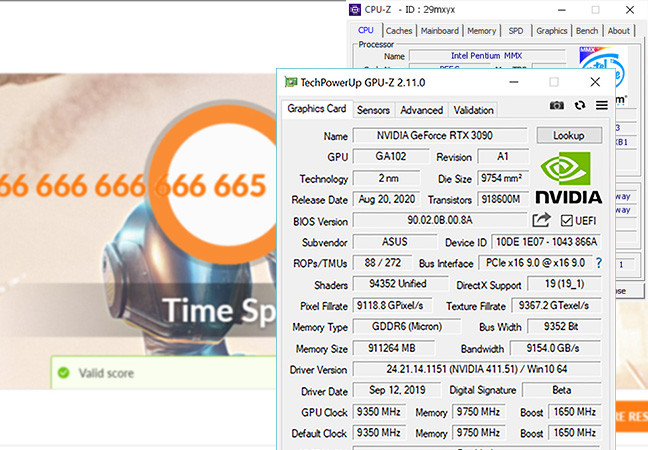Screen dimensions: 648x450
Task: Click the Time Spy benchmark title
Action: (x=219, y=310)
